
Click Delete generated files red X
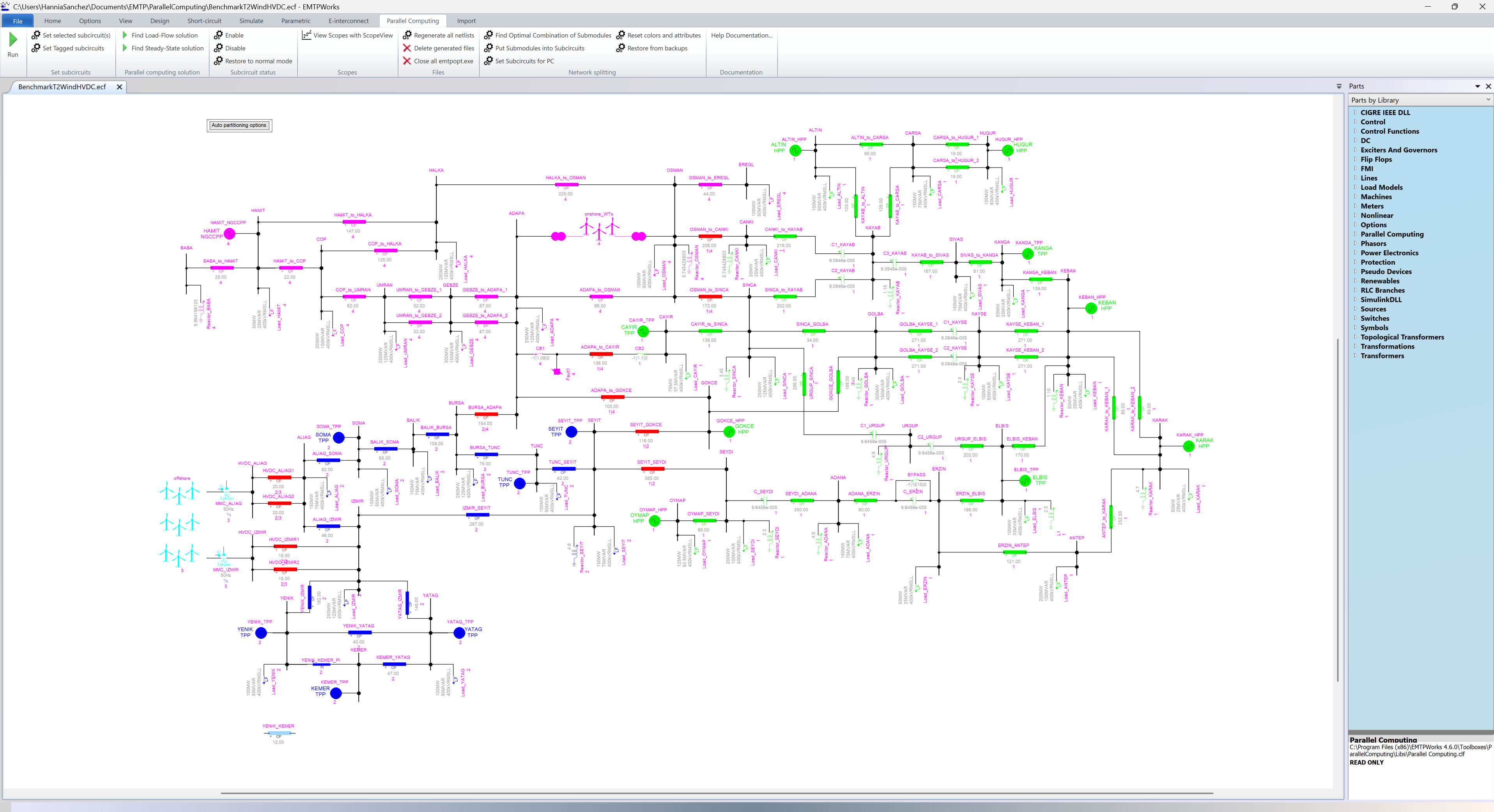click(x=407, y=48)
